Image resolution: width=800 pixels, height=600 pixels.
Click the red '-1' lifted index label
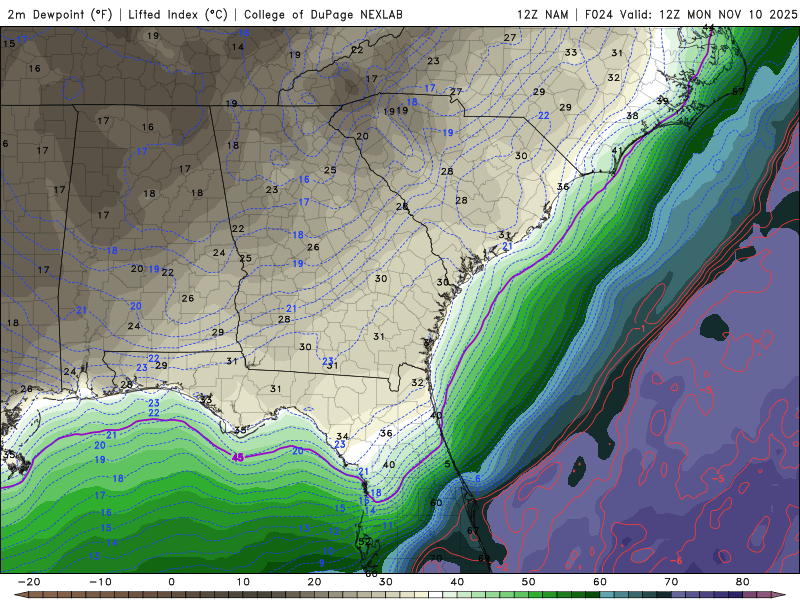click(x=640, y=329)
